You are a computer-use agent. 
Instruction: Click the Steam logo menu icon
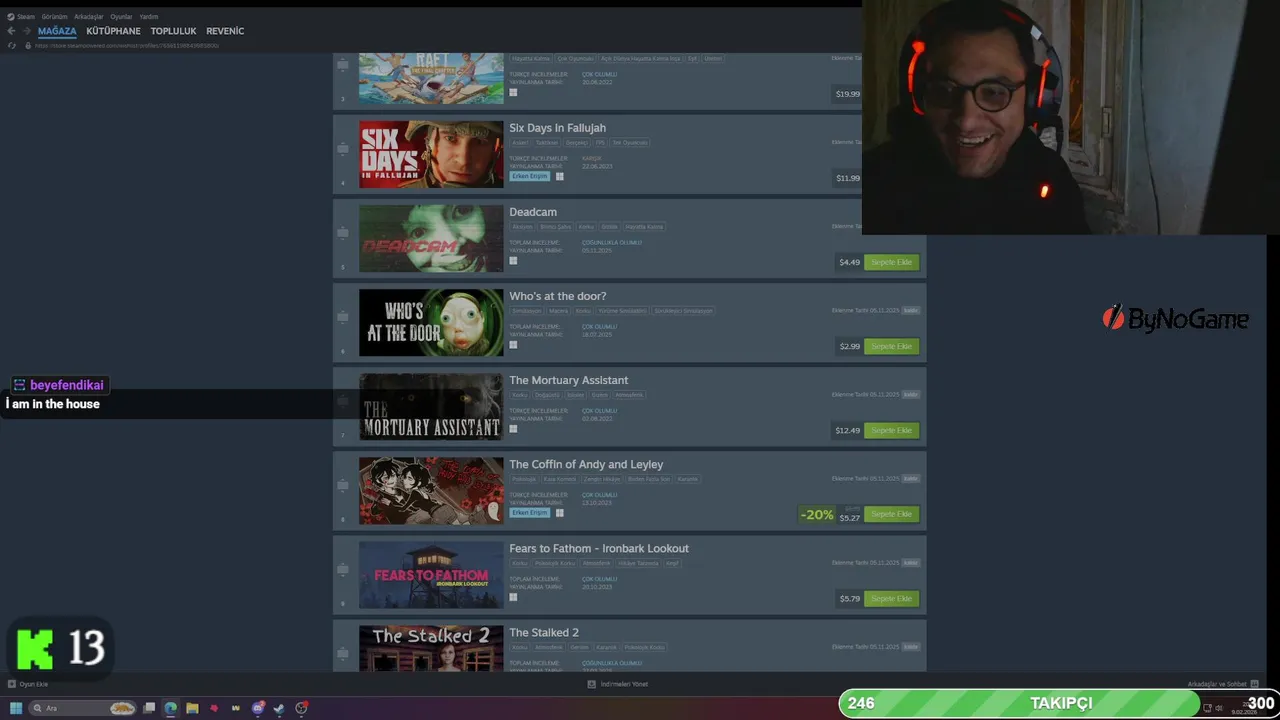(x=11, y=16)
